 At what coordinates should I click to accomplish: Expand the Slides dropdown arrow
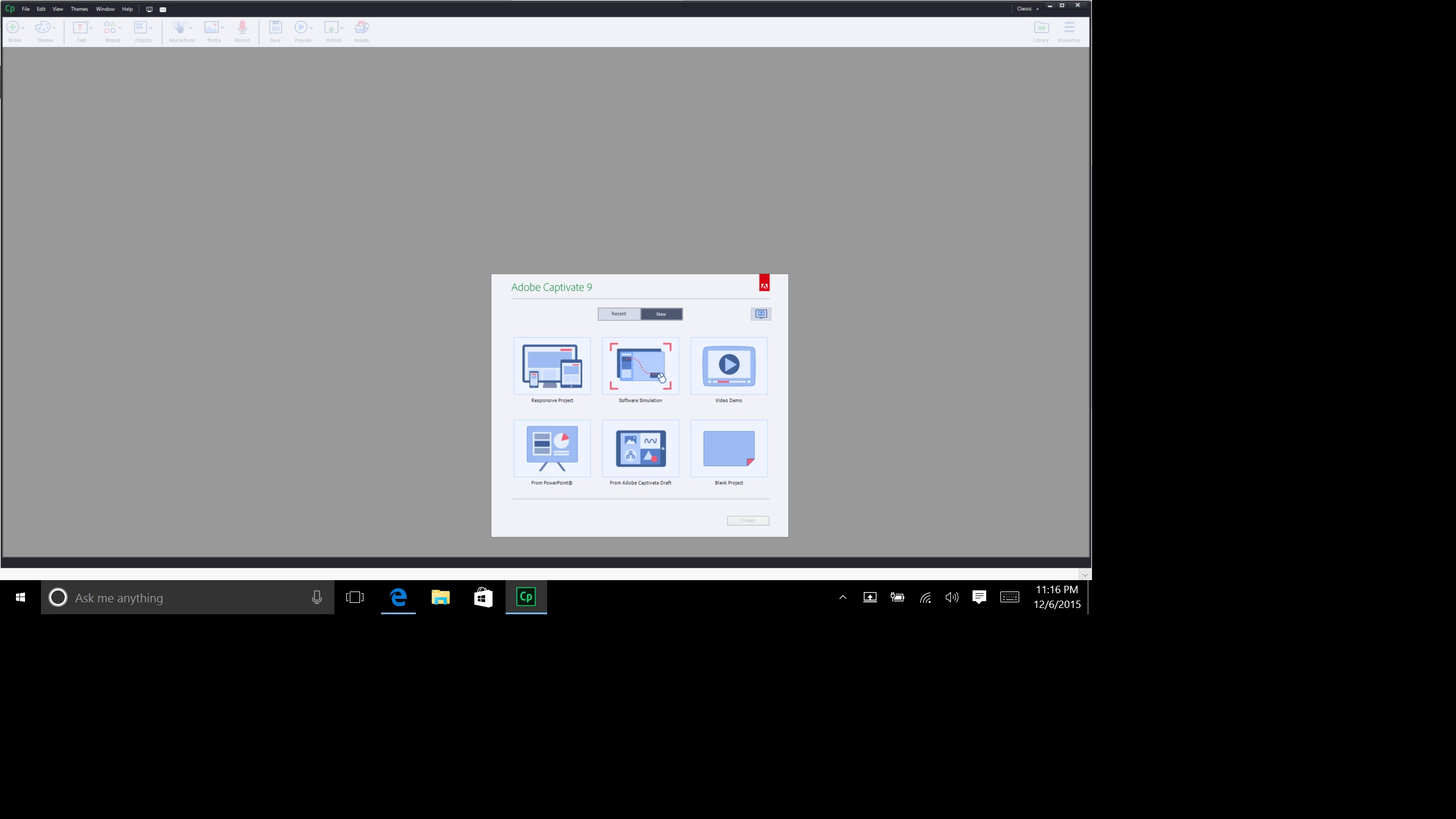23,27
